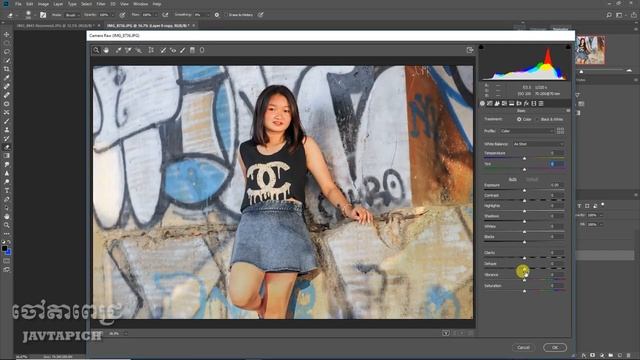Click the Cancel button in Camera Raw
640x360 pixels.
pos(523,347)
